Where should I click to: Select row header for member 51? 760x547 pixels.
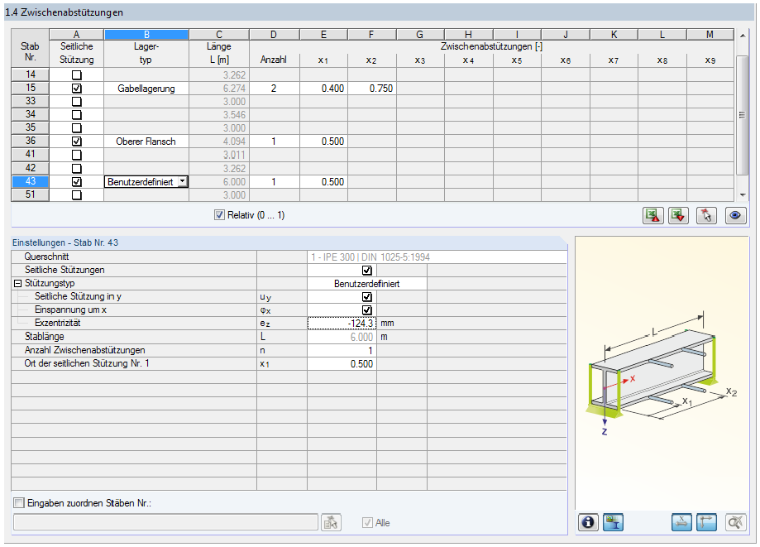[x=30, y=194]
